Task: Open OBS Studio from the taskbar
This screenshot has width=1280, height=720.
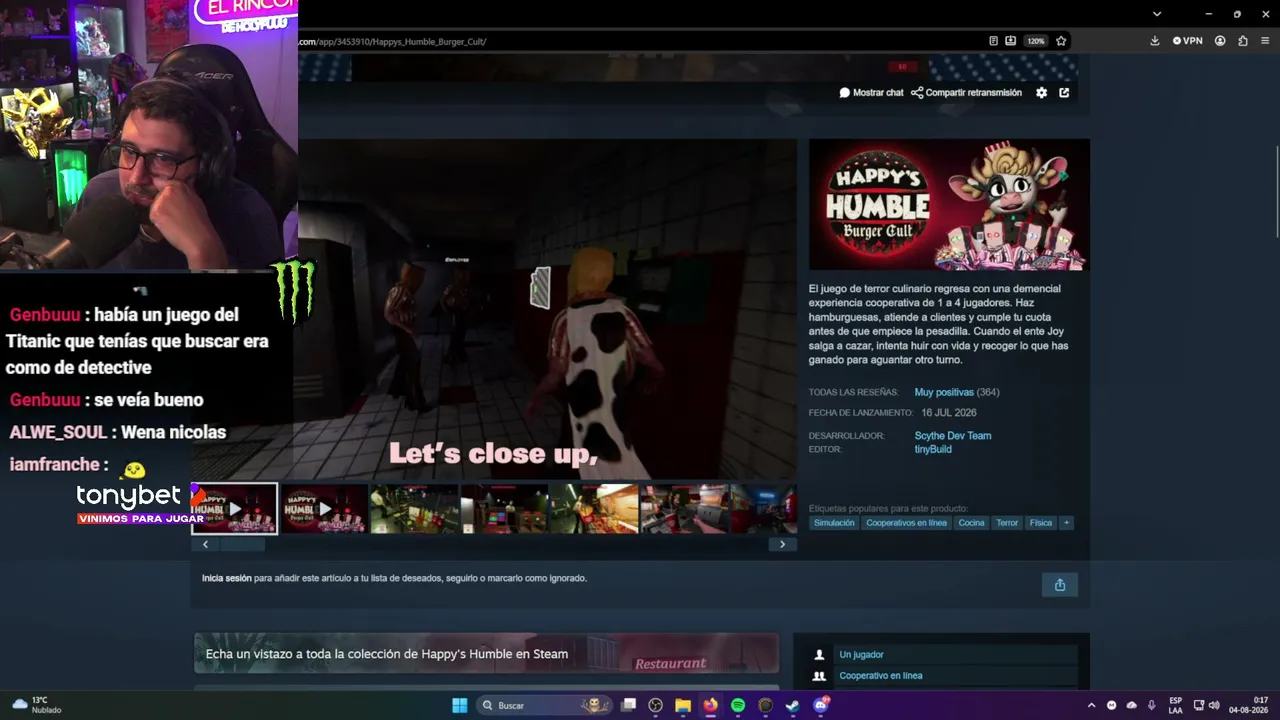Action: (656, 705)
